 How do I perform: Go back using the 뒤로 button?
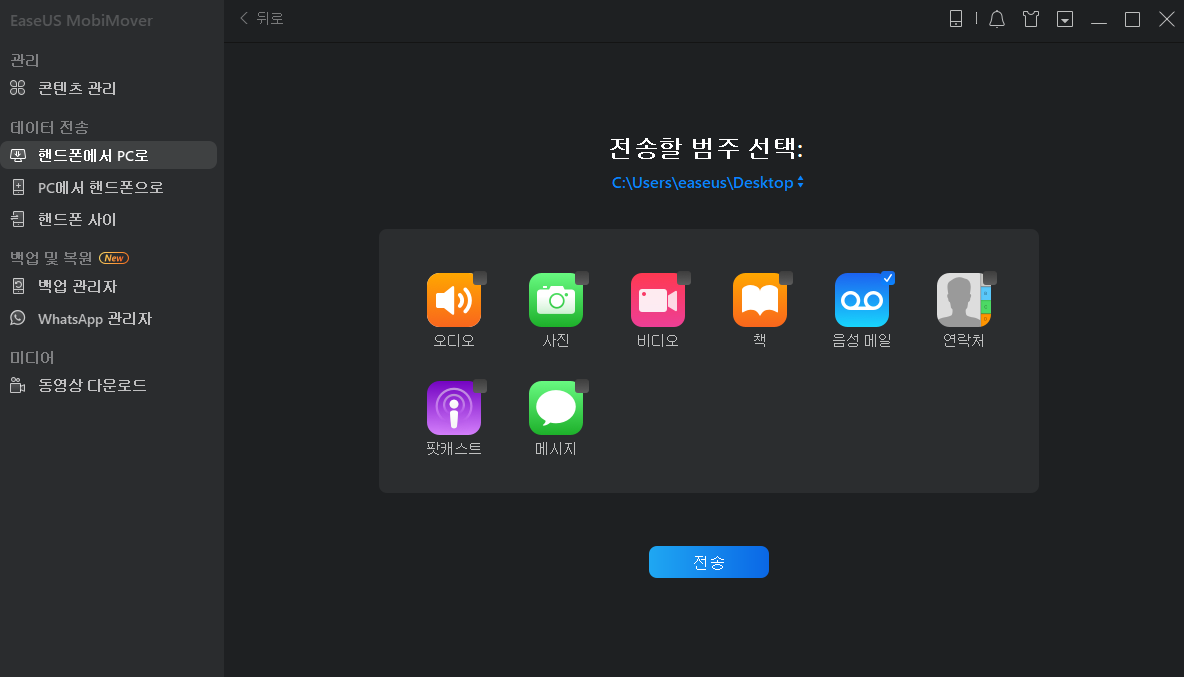pyautogui.click(x=260, y=19)
